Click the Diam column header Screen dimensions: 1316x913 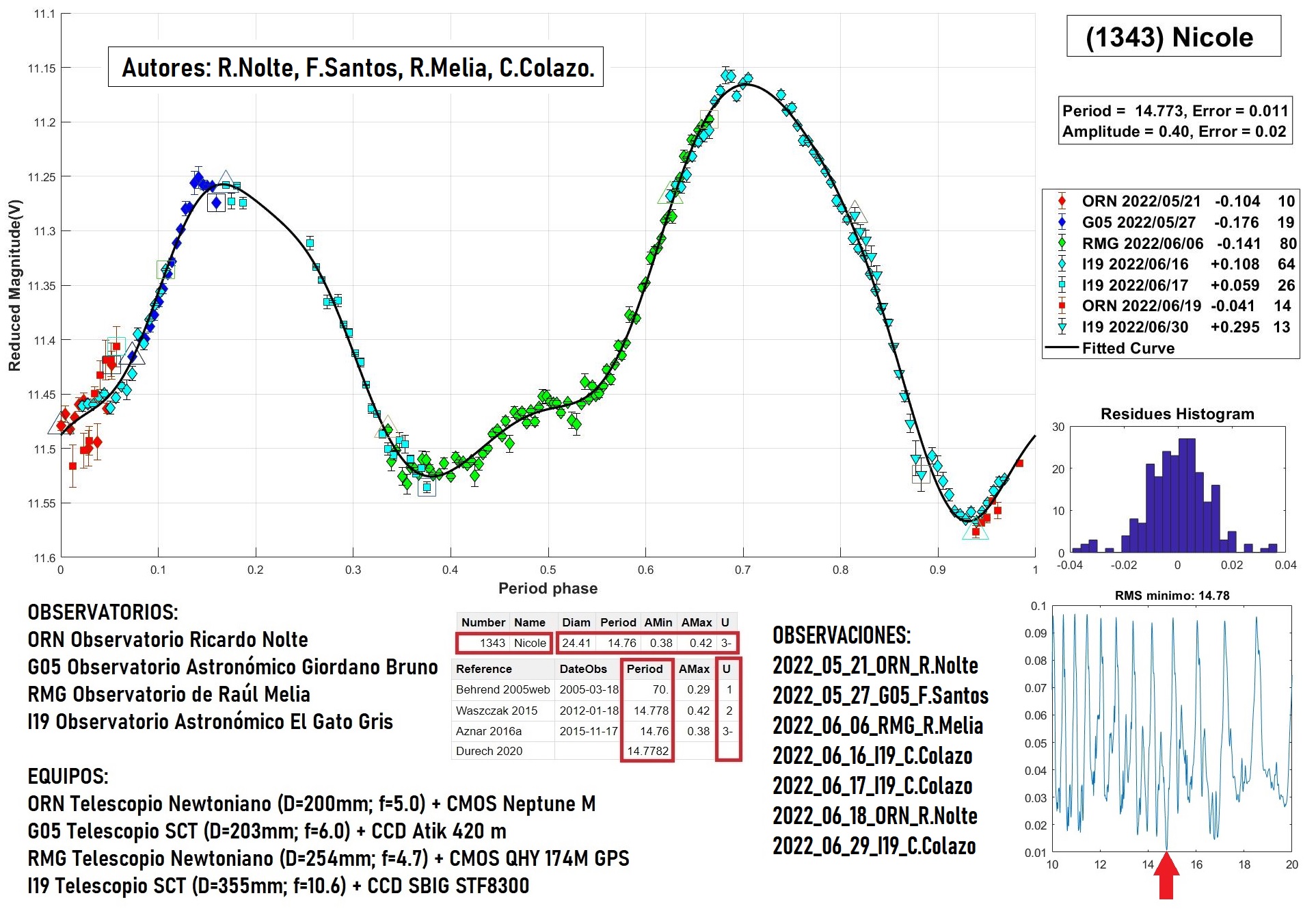pos(576,622)
